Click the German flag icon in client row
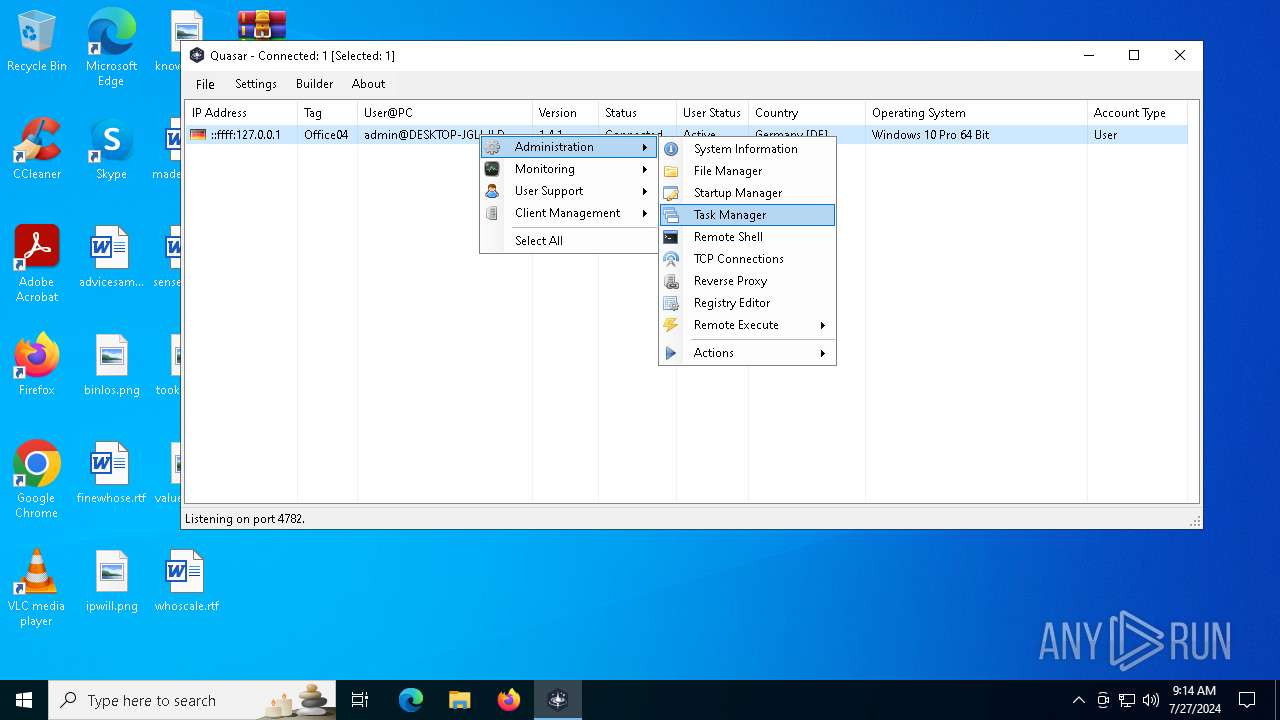The height and width of the screenshot is (720, 1280). pyautogui.click(x=198, y=135)
